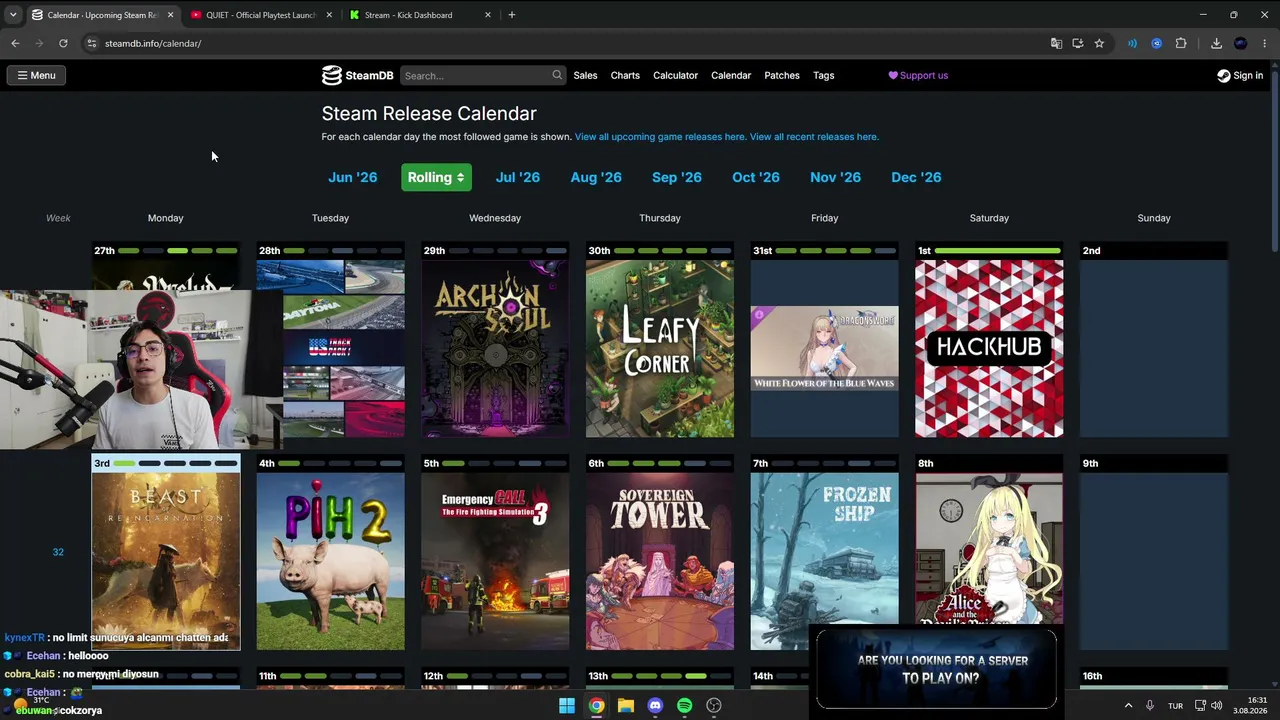View all recent releases link

(x=814, y=137)
